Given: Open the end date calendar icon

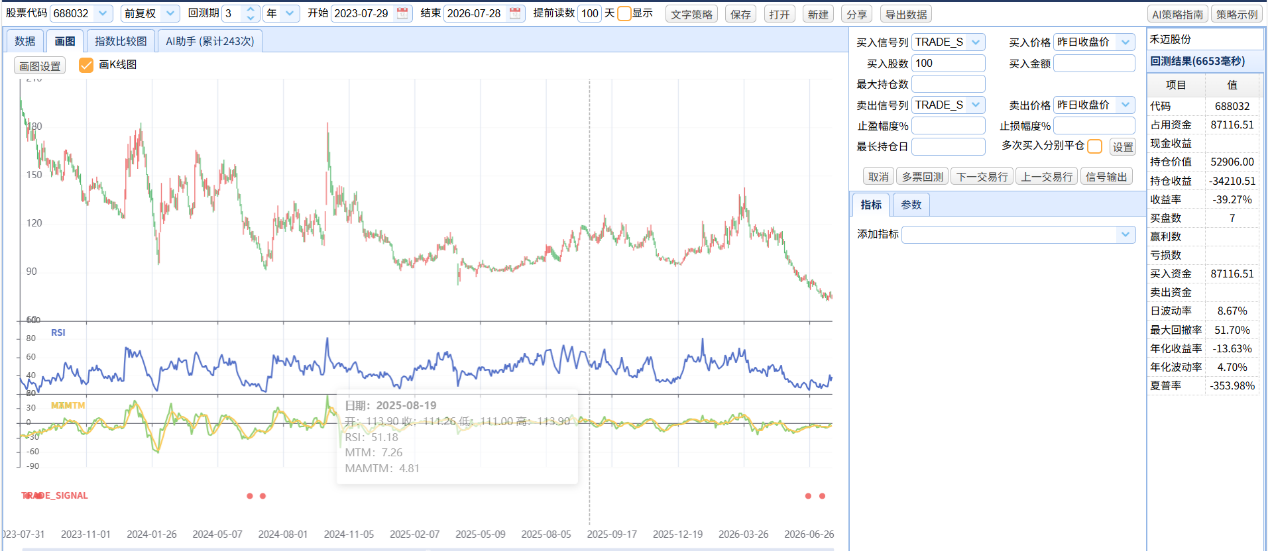Looking at the screenshot, I should (x=515, y=14).
